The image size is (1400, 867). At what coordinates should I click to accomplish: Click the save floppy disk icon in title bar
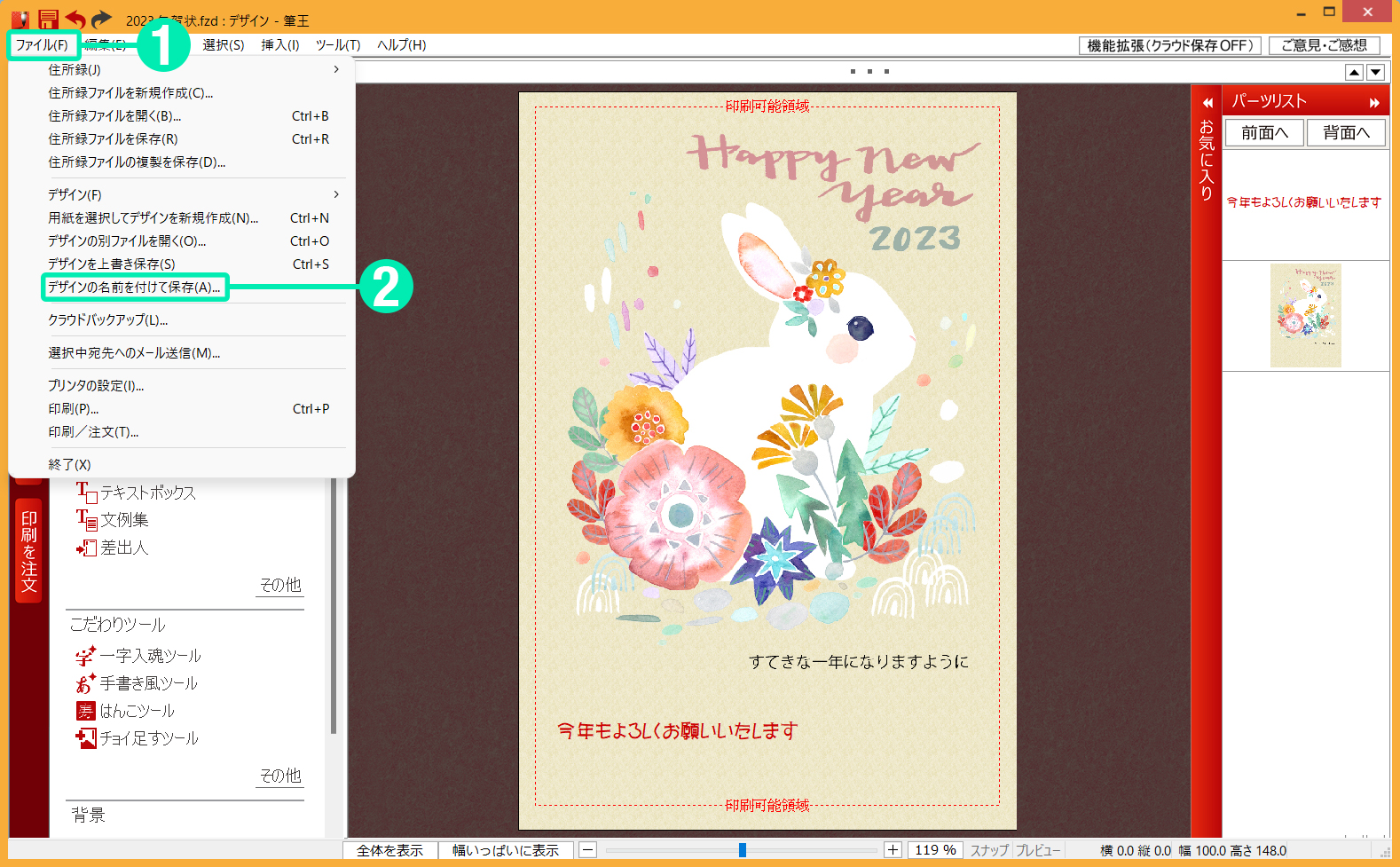[48, 19]
